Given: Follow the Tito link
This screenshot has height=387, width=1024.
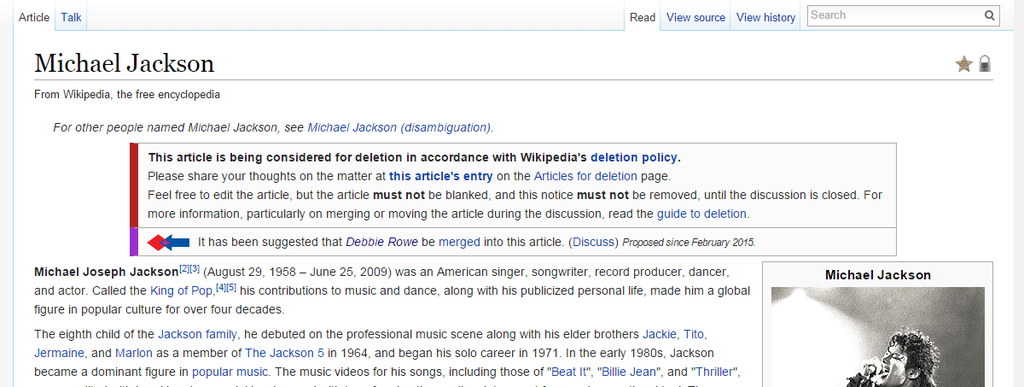Looking at the screenshot, I should pyautogui.click(x=694, y=335).
